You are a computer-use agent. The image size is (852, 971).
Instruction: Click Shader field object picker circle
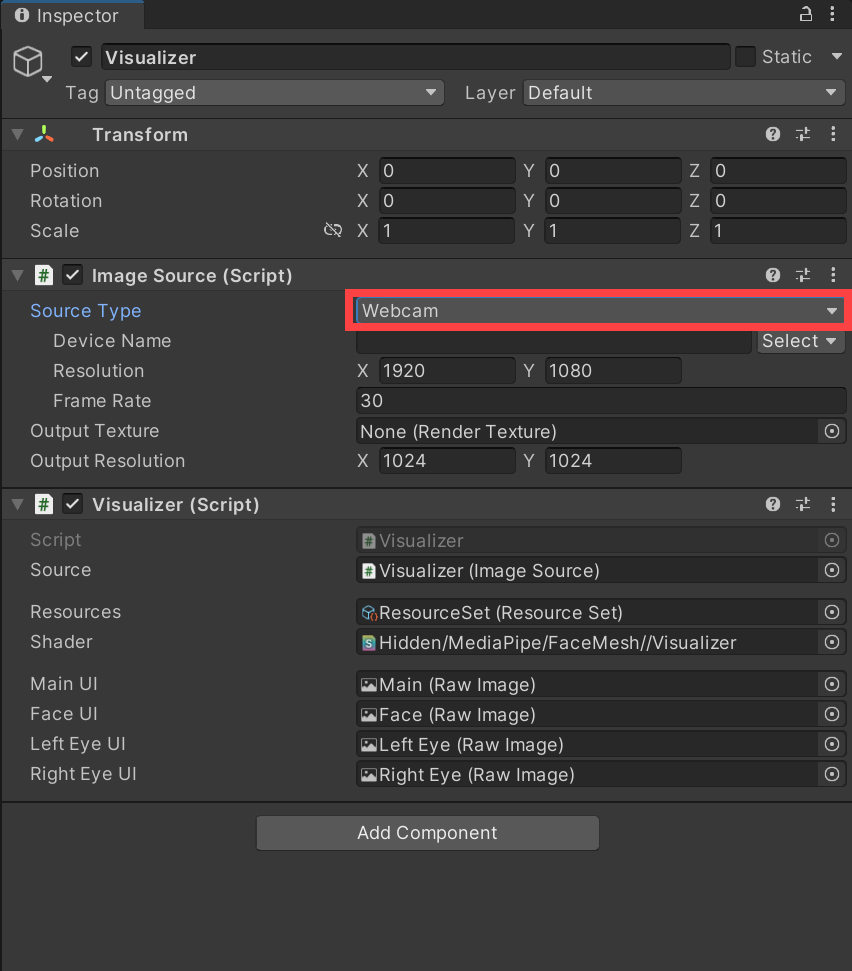point(832,642)
